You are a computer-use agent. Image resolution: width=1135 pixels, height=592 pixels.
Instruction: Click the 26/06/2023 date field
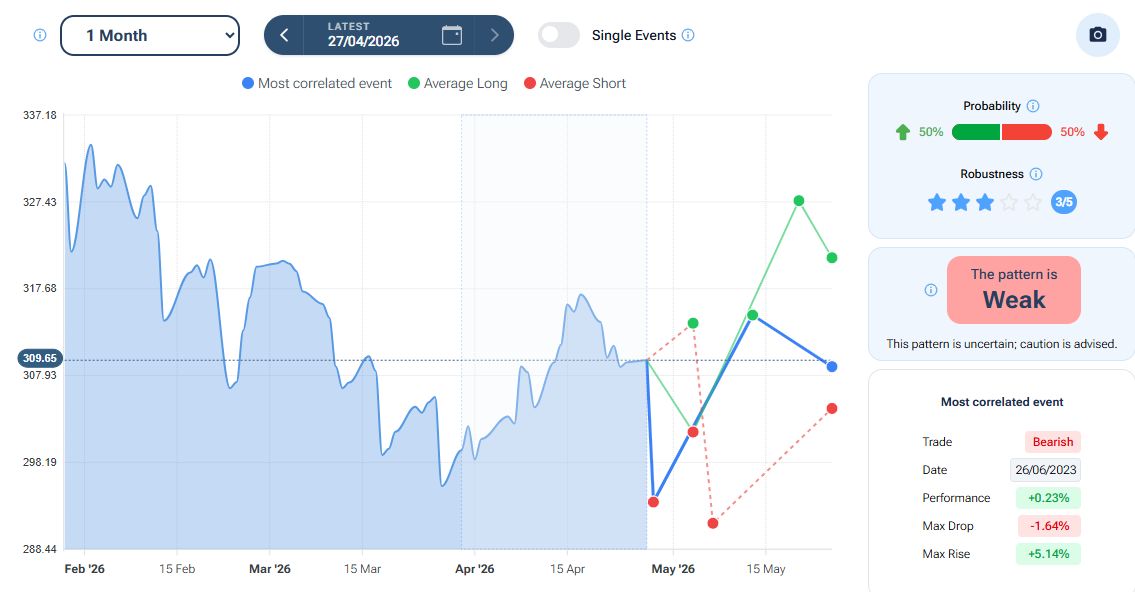click(x=1044, y=470)
